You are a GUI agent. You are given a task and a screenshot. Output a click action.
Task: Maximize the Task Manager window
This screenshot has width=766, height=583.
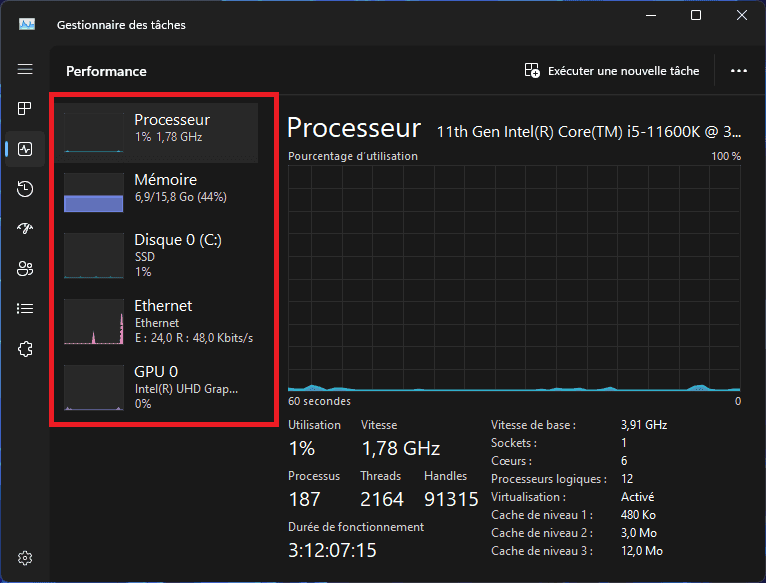pyautogui.click(x=696, y=15)
